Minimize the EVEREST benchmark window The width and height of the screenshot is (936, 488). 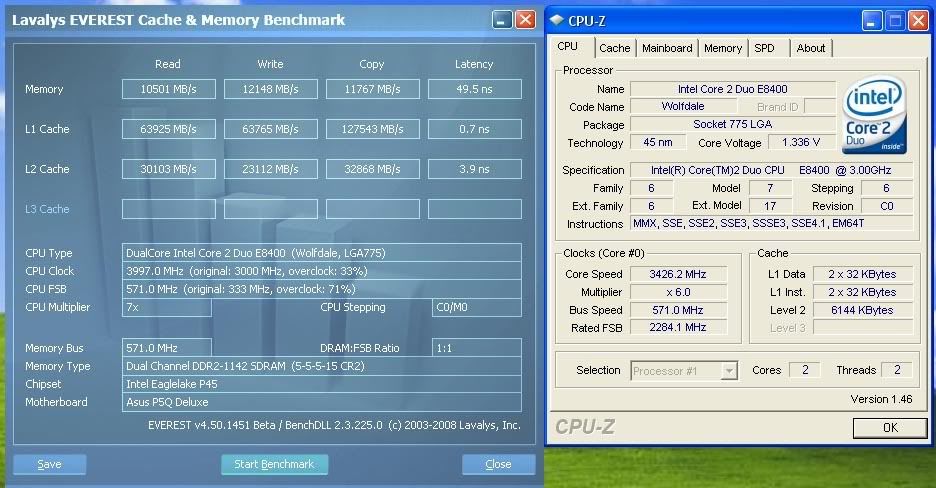502,20
